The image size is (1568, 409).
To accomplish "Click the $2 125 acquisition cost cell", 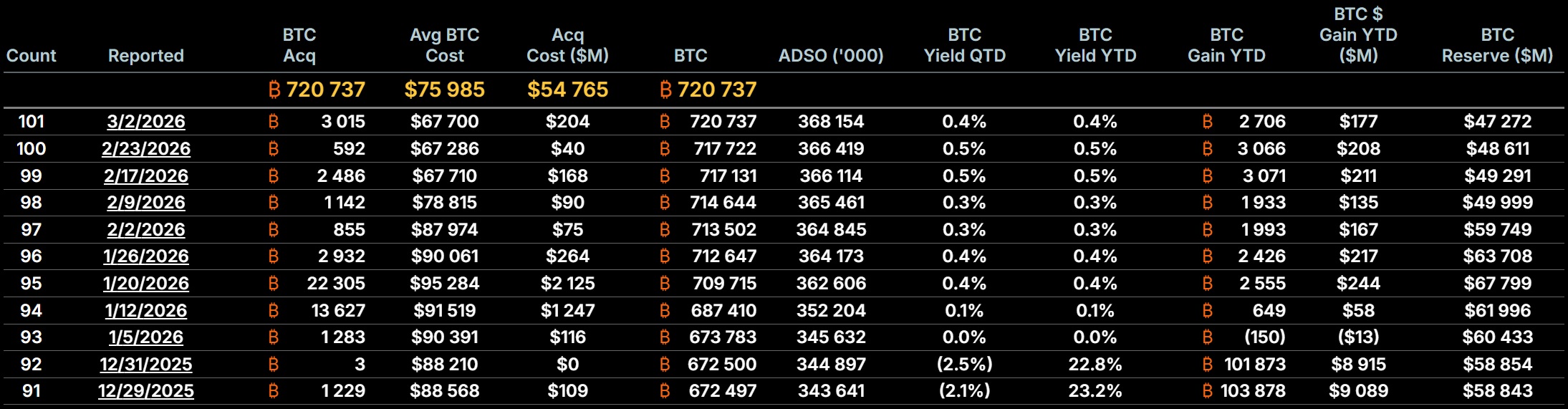I will point(567,284).
